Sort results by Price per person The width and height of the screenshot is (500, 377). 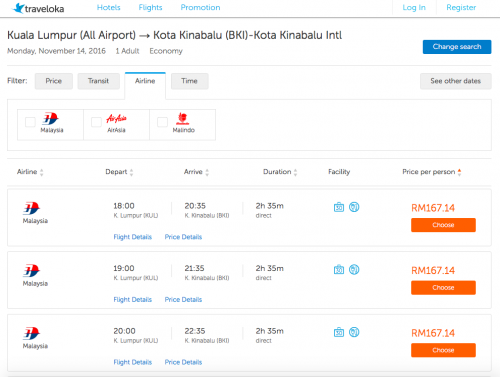(432, 172)
